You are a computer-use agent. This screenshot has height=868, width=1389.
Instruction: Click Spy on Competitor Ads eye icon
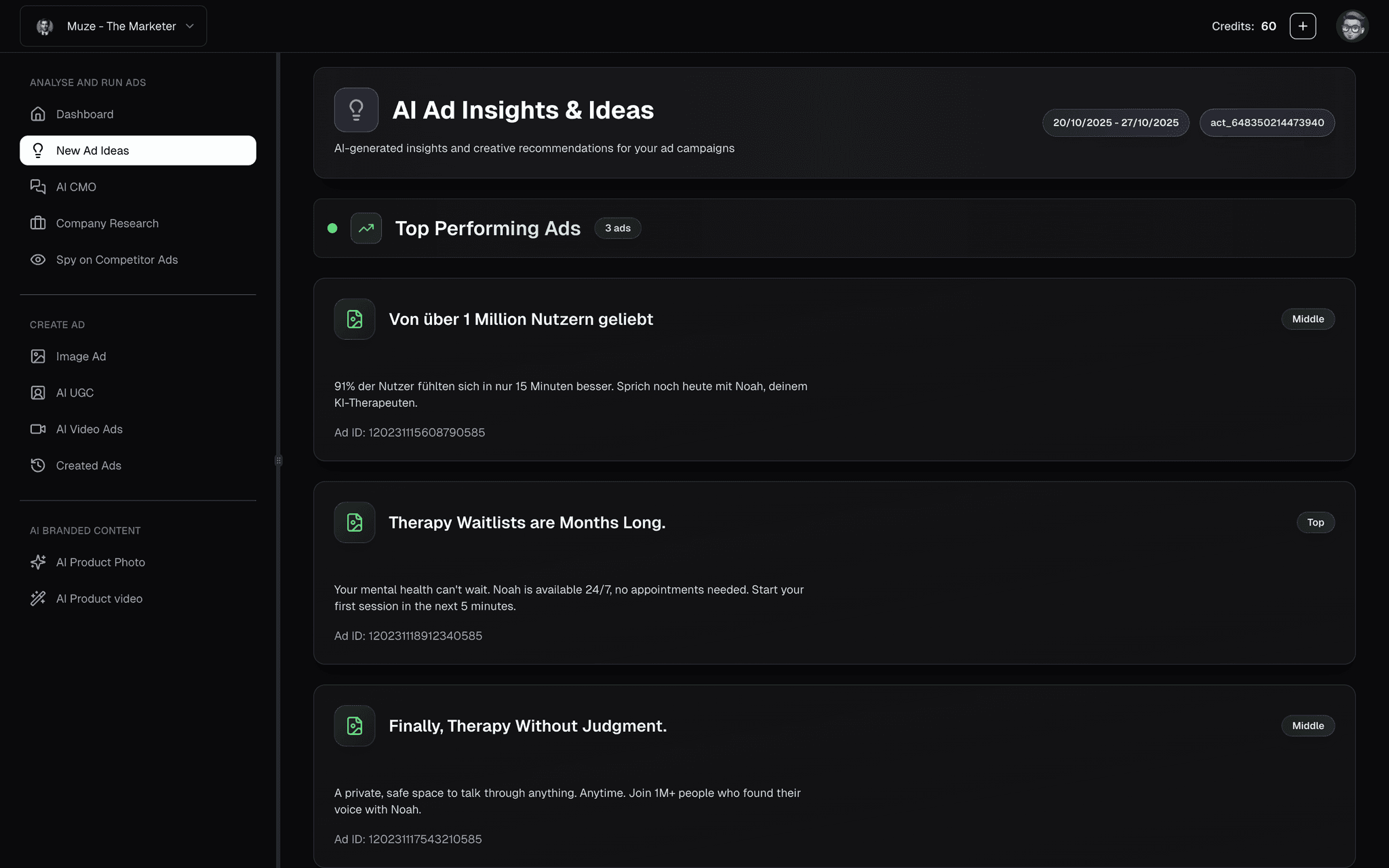(38, 260)
